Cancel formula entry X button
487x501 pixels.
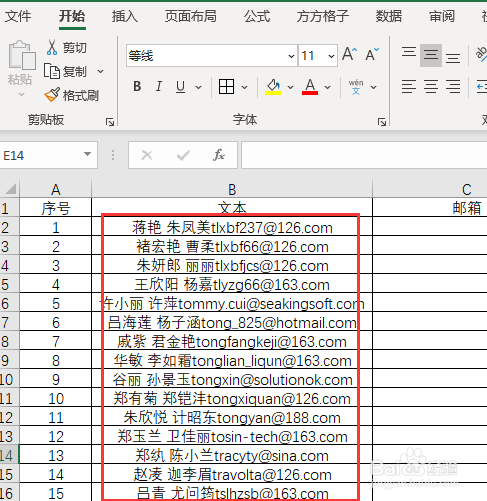tap(147, 155)
